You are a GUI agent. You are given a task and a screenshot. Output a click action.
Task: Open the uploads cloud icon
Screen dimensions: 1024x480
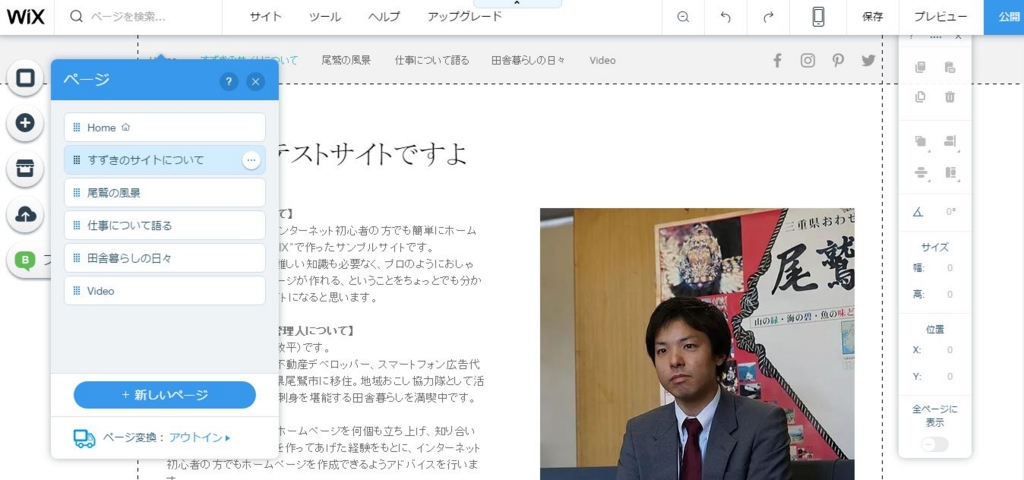coord(25,214)
